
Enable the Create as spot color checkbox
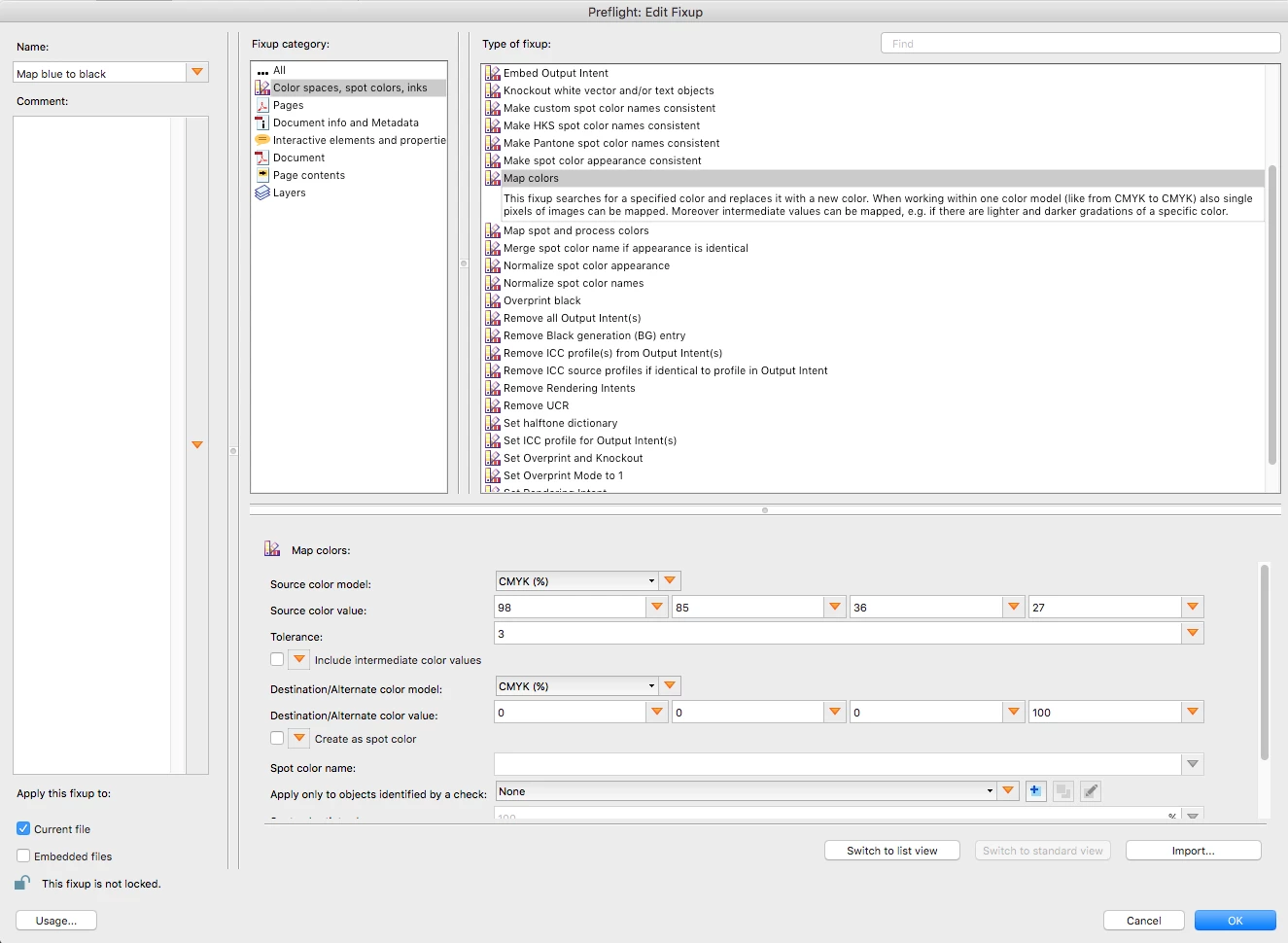(277, 738)
